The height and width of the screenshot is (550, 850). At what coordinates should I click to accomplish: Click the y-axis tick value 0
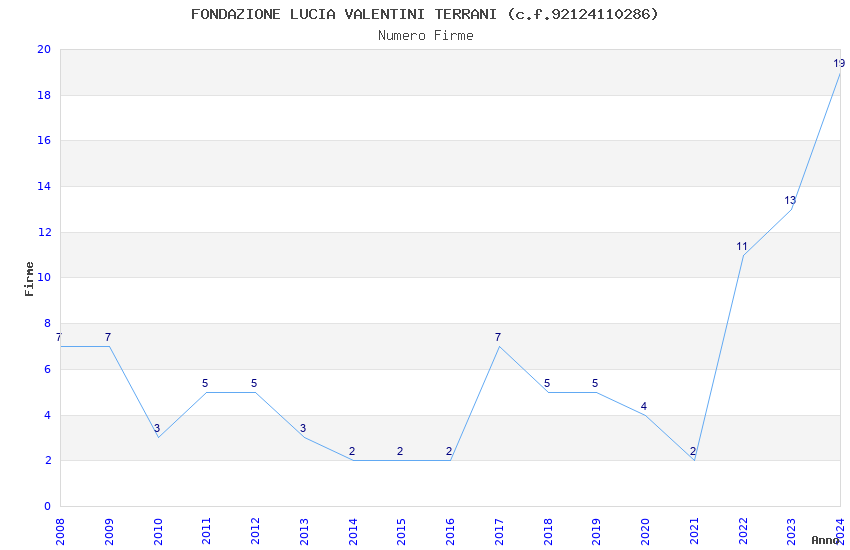[48, 507]
